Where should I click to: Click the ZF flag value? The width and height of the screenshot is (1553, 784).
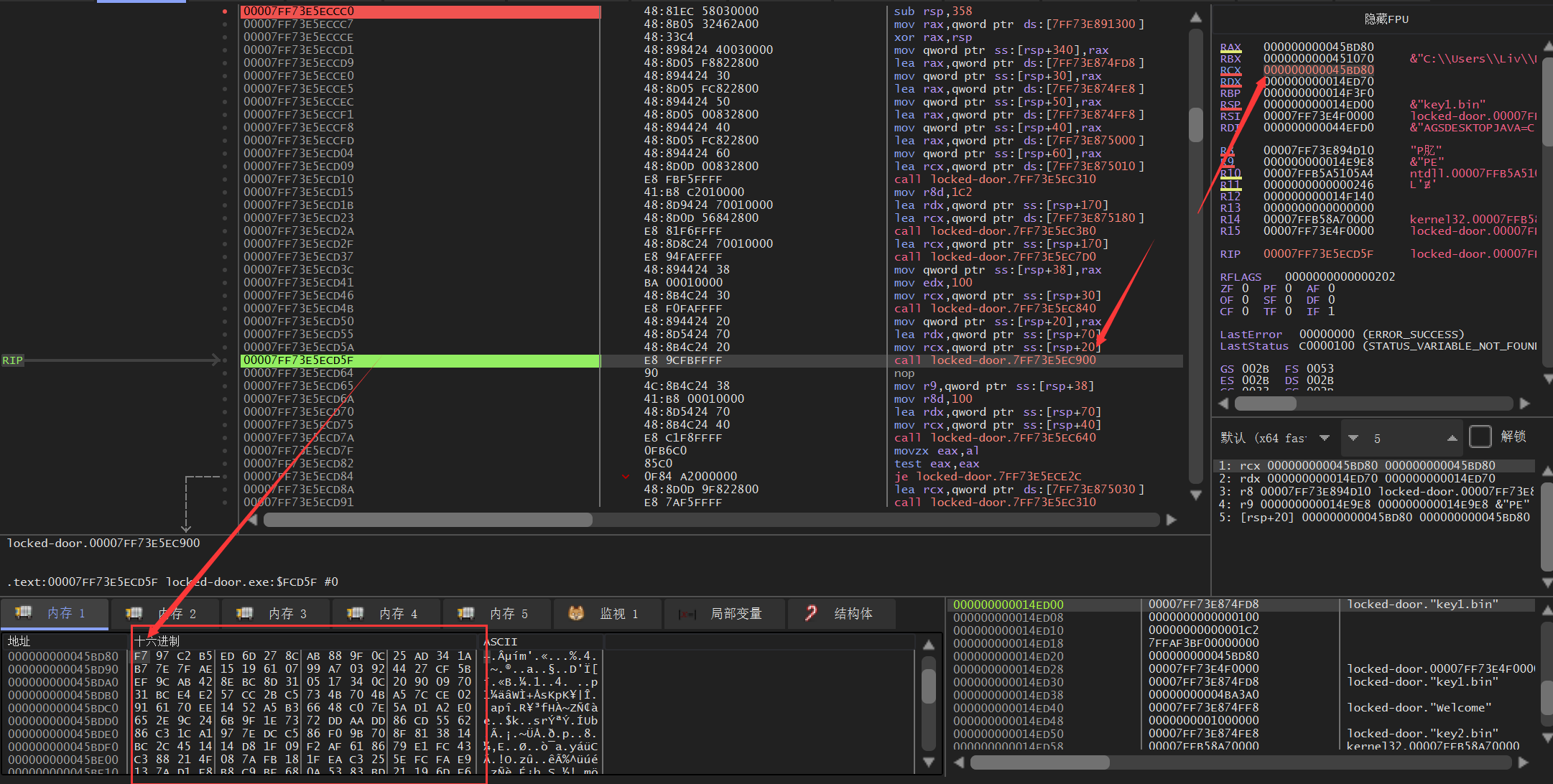point(1246,289)
